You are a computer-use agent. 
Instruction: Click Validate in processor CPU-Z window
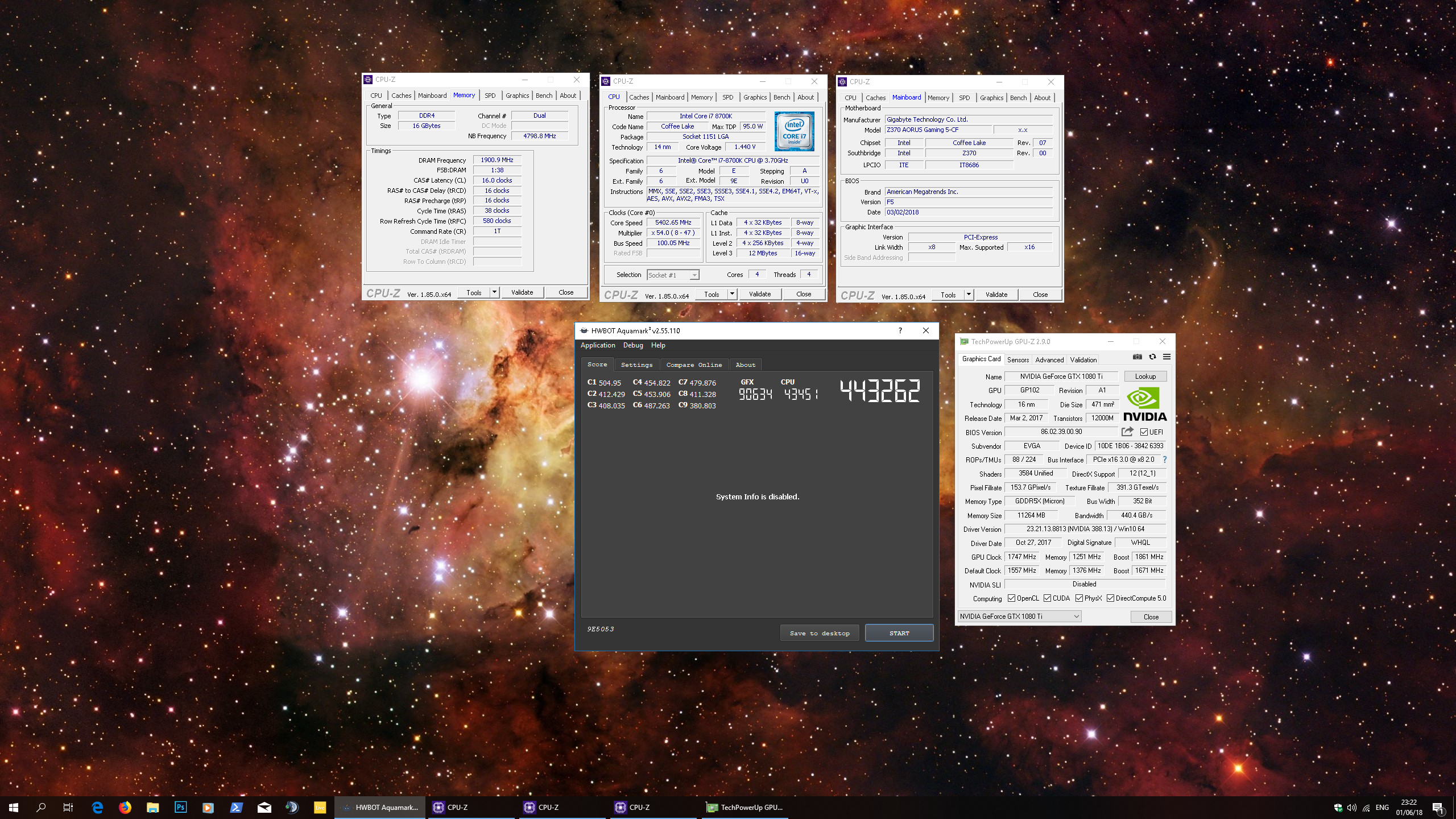[x=760, y=294]
